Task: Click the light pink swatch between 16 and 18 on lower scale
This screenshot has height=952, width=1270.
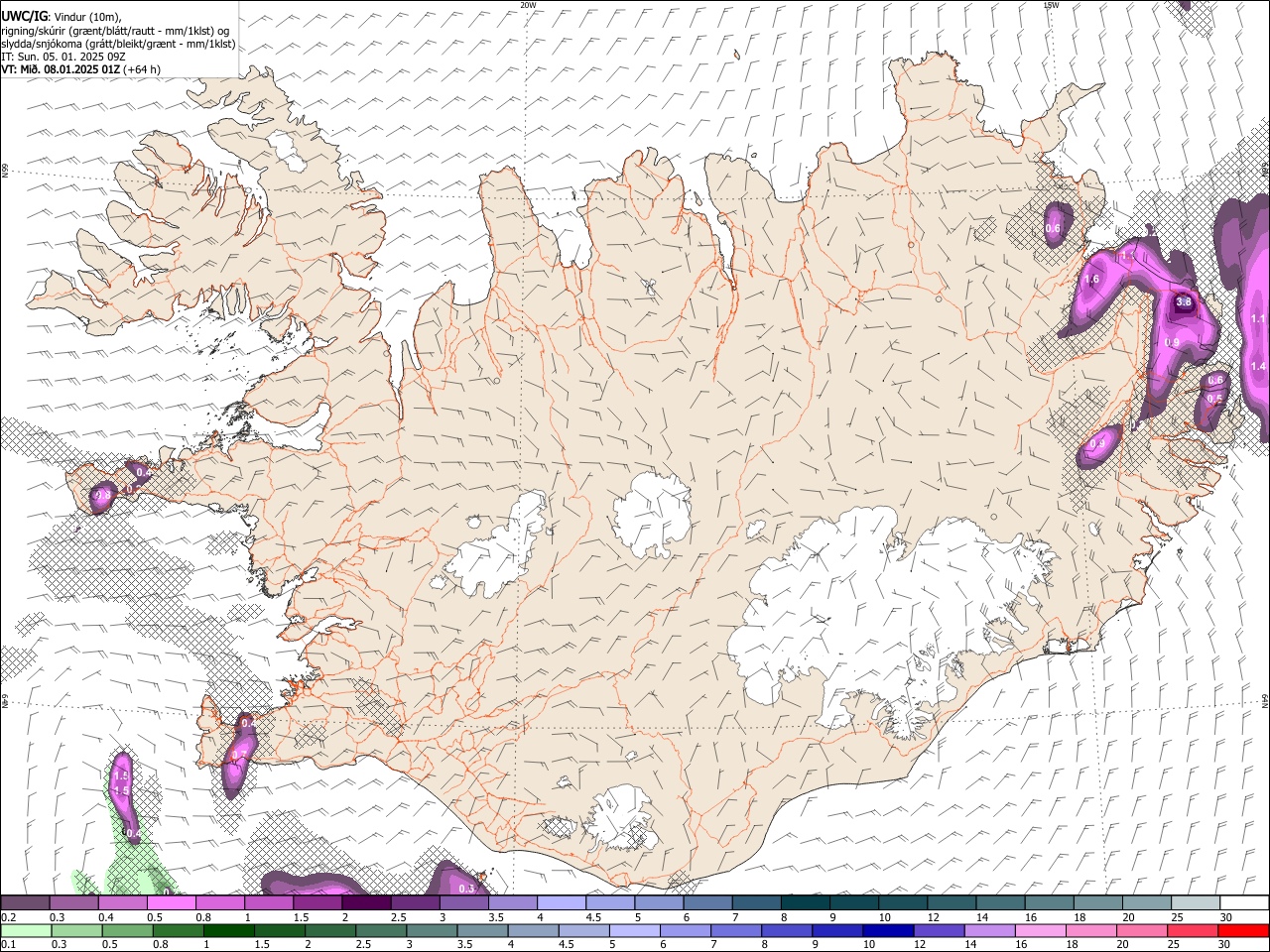Action: click(1040, 930)
